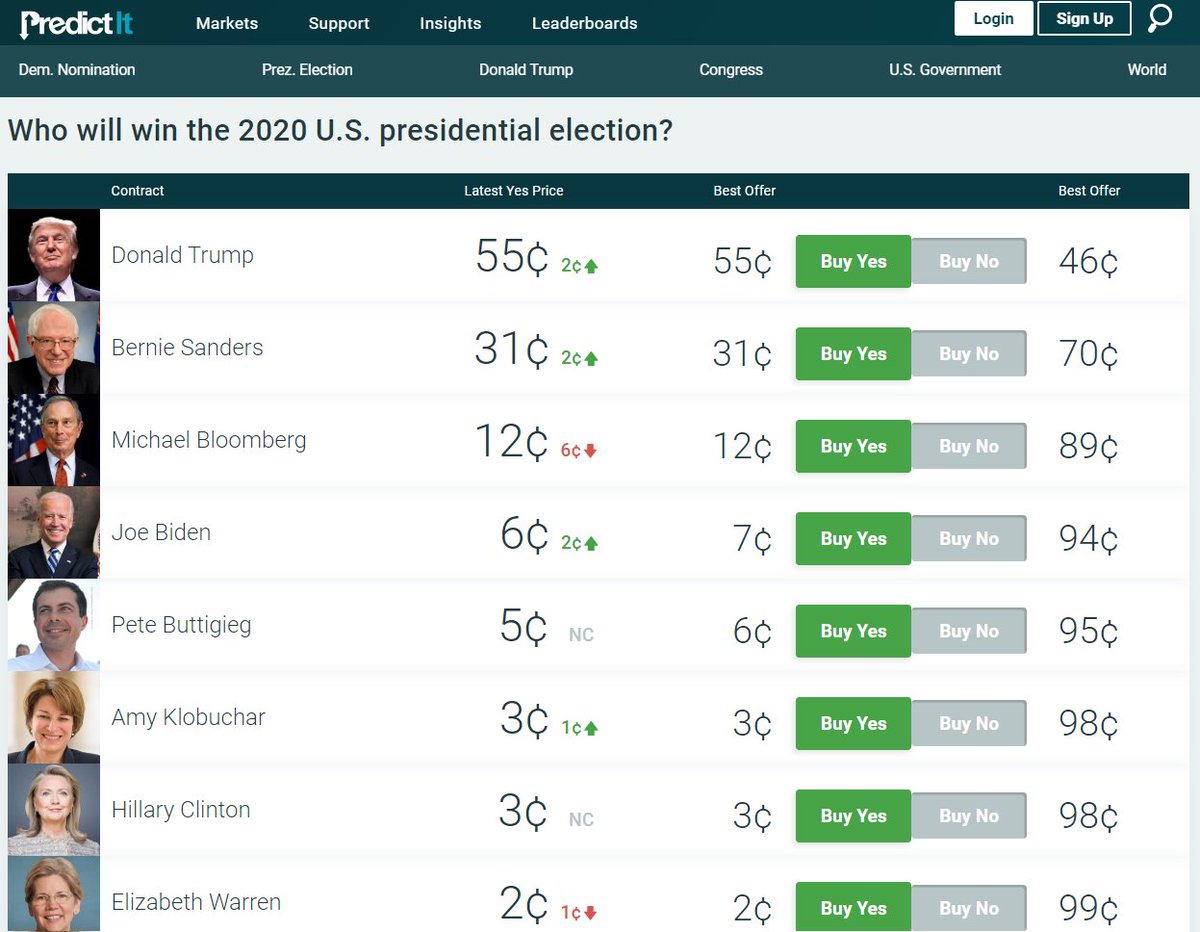Buy Yes on Elizabeth Warren
Image resolution: width=1200 pixels, height=932 pixels.
[x=853, y=908]
